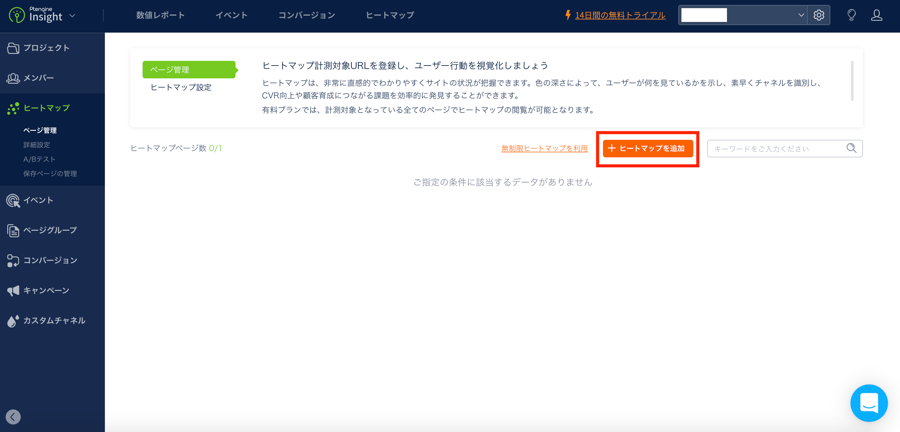Expand the Insight product switcher chevron
Viewport: 900px width, 432px height.
tap(72, 16)
